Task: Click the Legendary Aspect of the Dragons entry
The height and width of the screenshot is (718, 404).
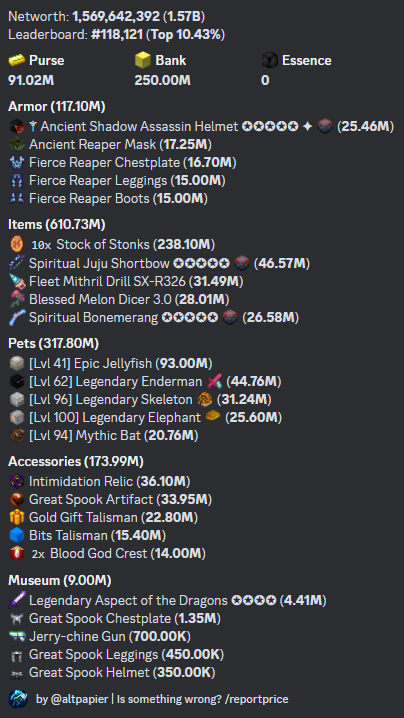Action: click(x=167, y=600)
